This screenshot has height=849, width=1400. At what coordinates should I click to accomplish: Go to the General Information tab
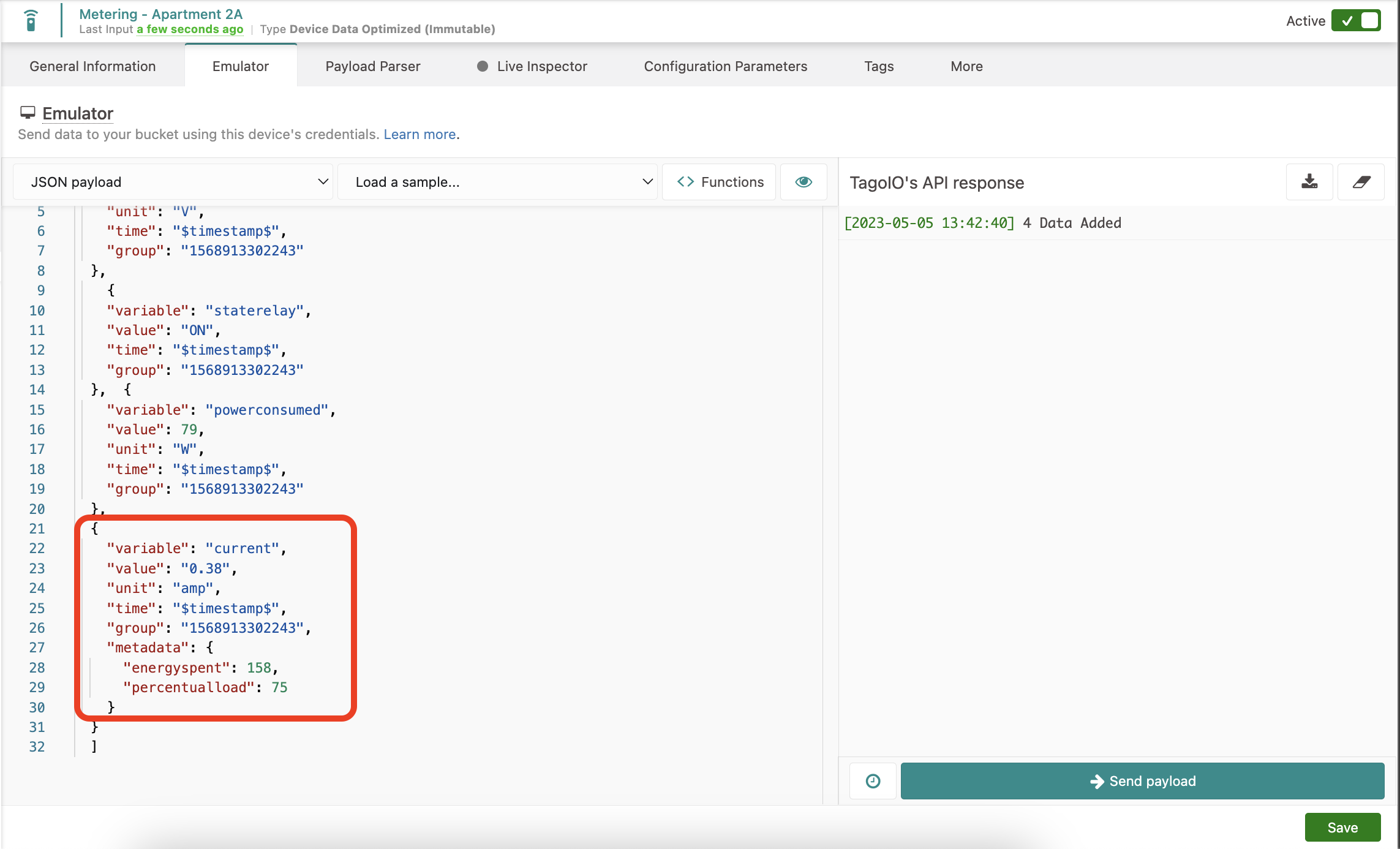coord(92,66)
